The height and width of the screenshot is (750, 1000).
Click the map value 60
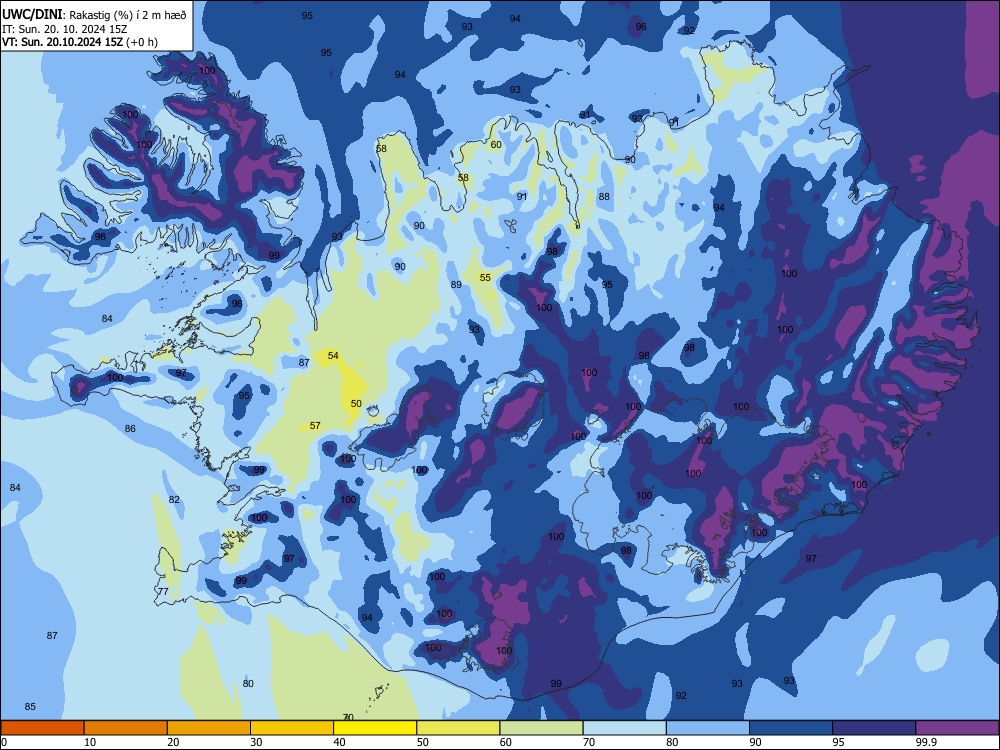pos(496,145)
